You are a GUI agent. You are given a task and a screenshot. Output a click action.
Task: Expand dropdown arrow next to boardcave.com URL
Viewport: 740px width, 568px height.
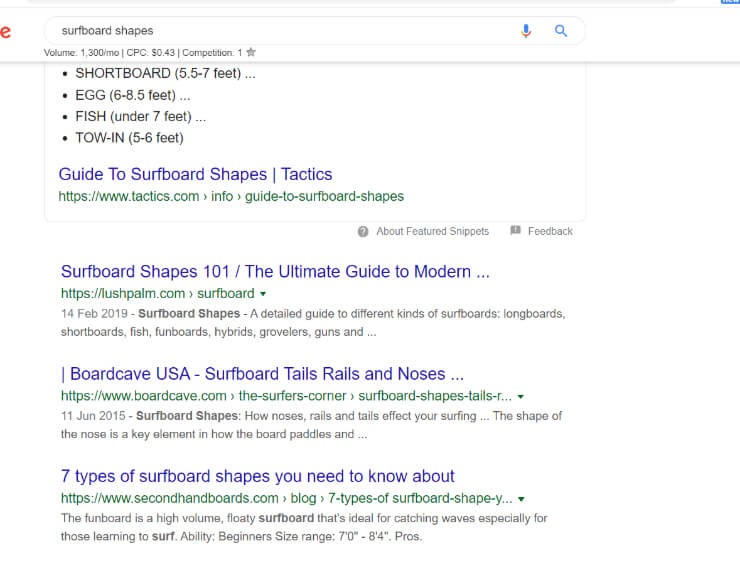coord(521,396)
